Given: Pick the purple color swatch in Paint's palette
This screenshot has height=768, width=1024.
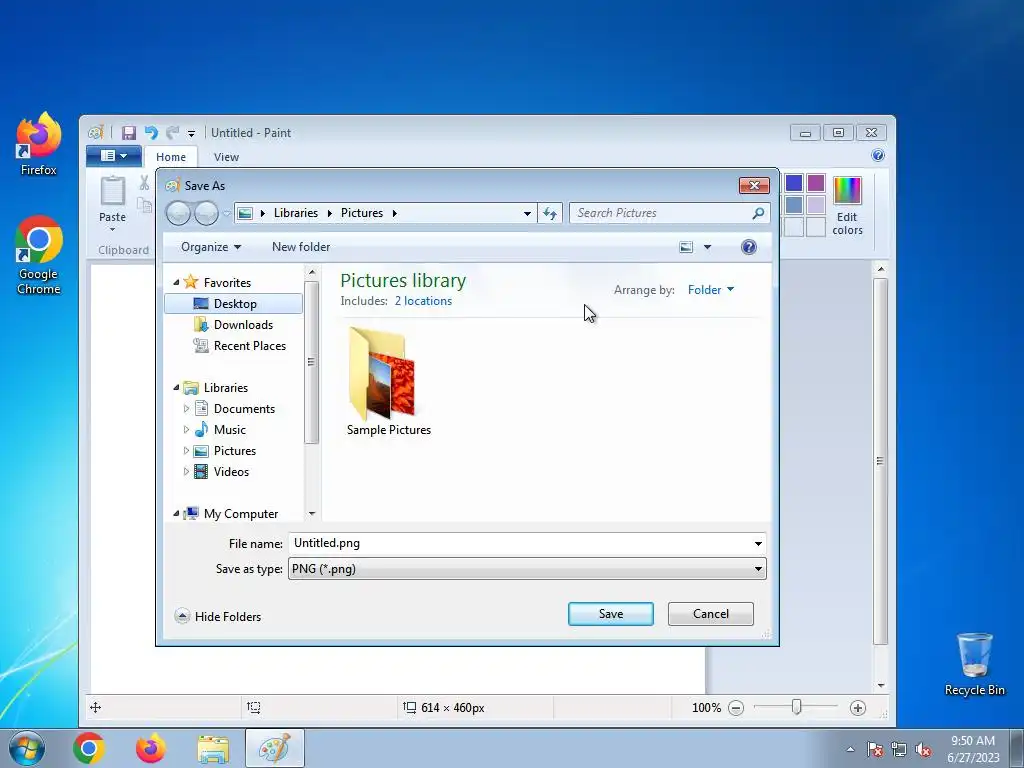Looking at the screenshot, I should 816,183.
